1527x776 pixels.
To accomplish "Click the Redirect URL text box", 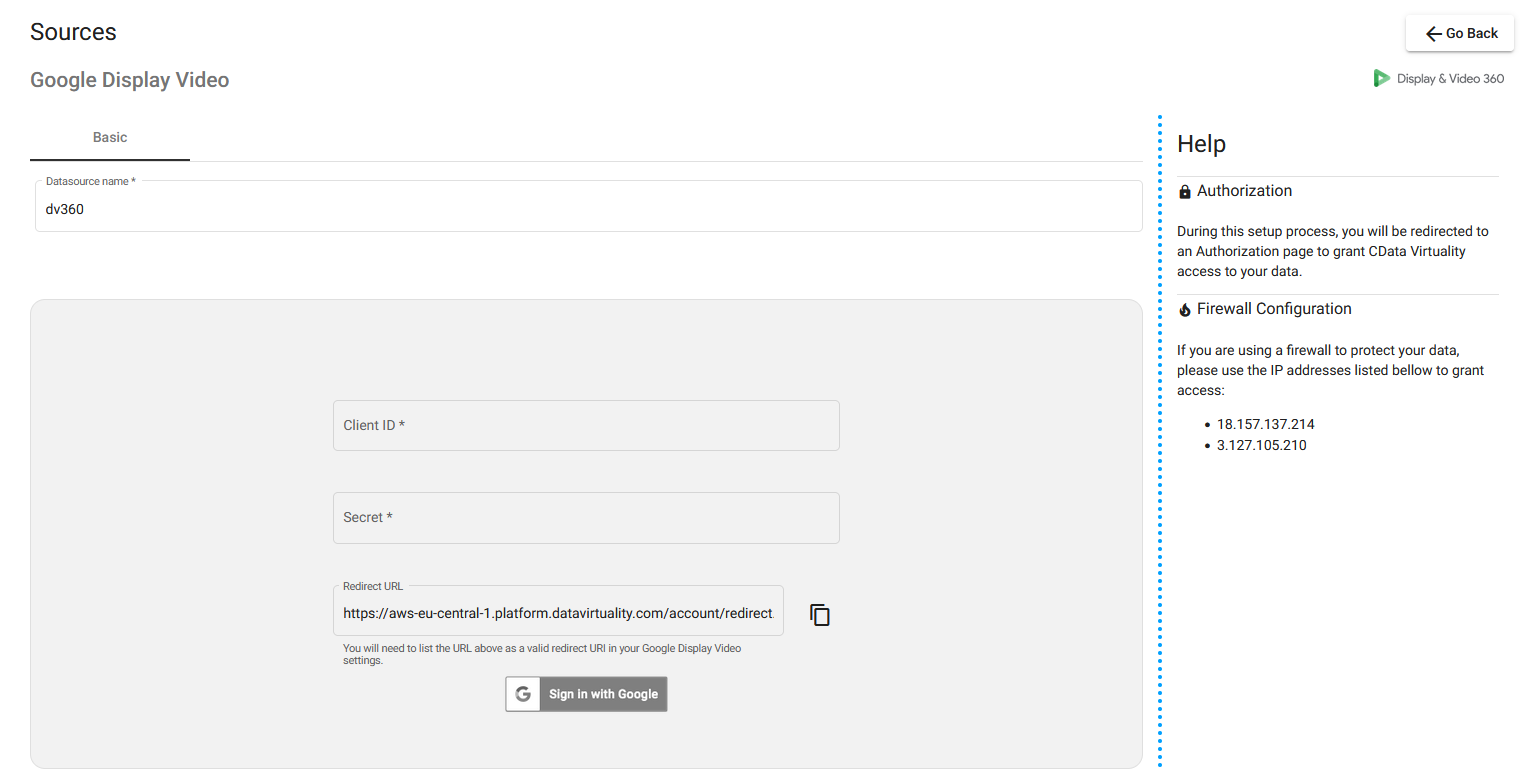I will tap(558, 614).
